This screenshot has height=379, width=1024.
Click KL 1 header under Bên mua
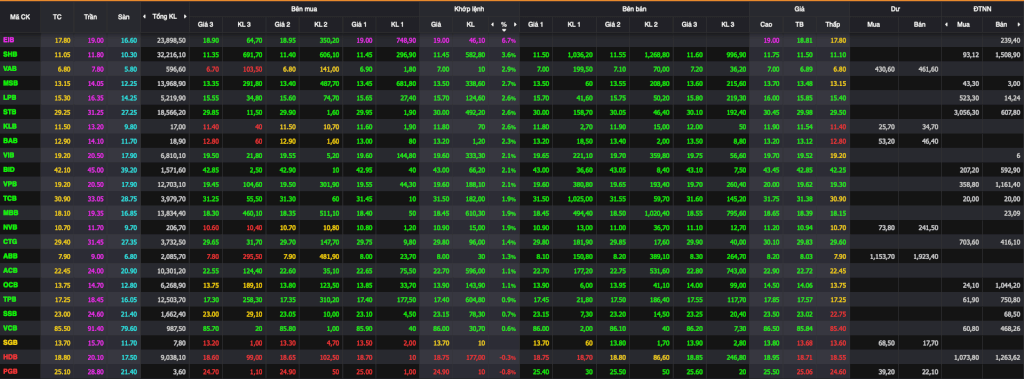[396, 25]
